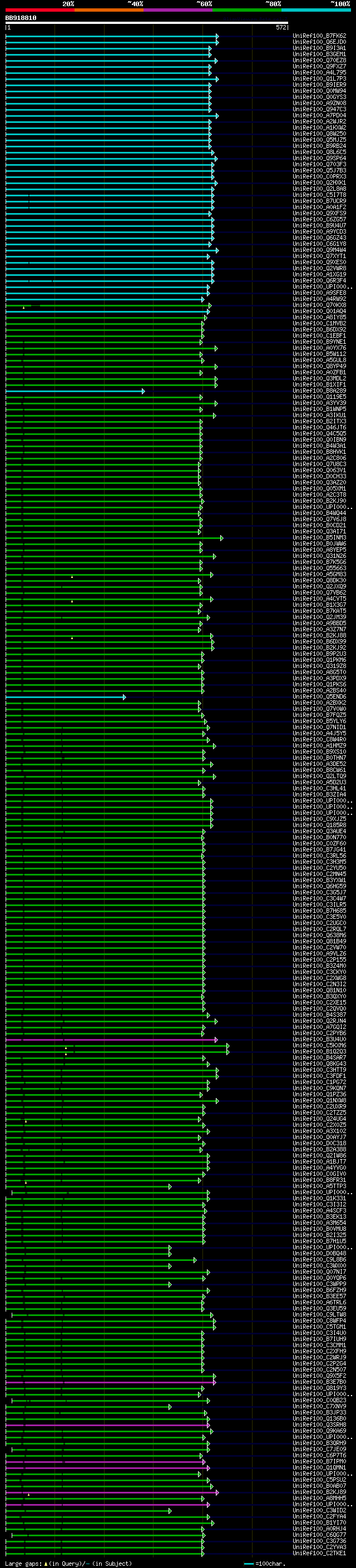The height and width of the screenshot is (1568, 356).
Task: Click hit label UniRef100_B7UCR9
Action: tap(319, 201)
